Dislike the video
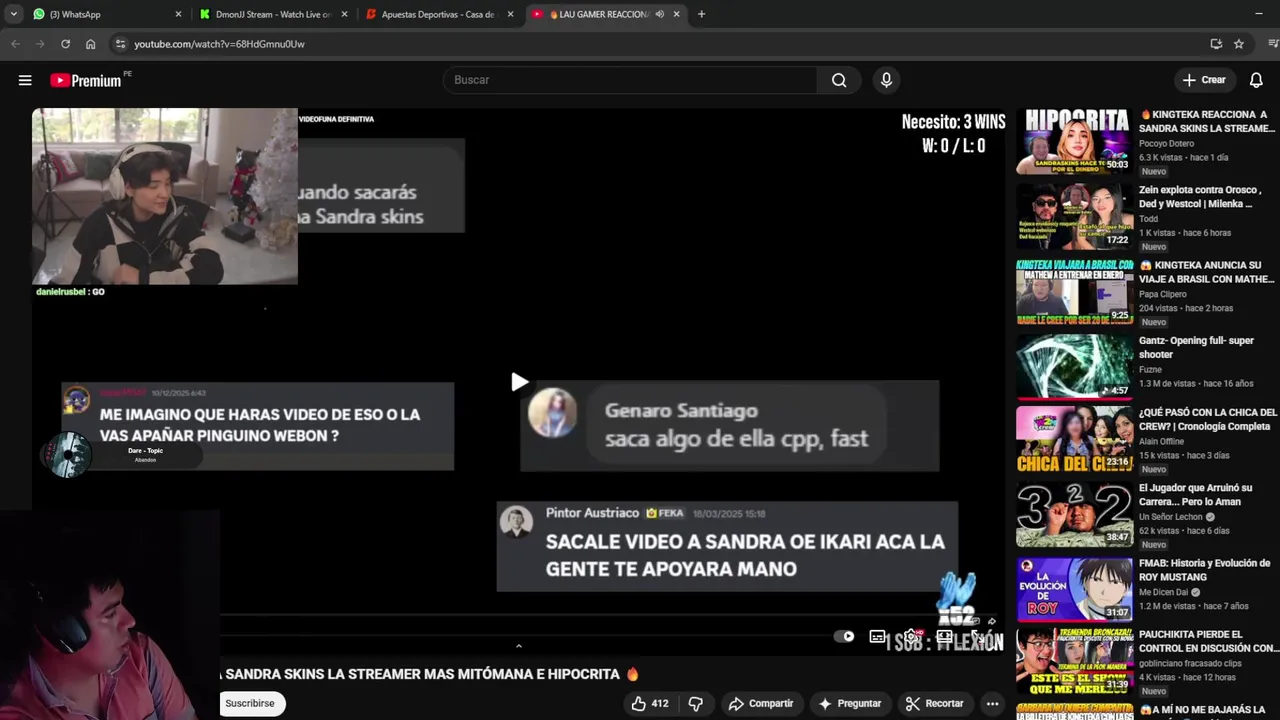Screen dimensions: 1280x720 (695, 703)
